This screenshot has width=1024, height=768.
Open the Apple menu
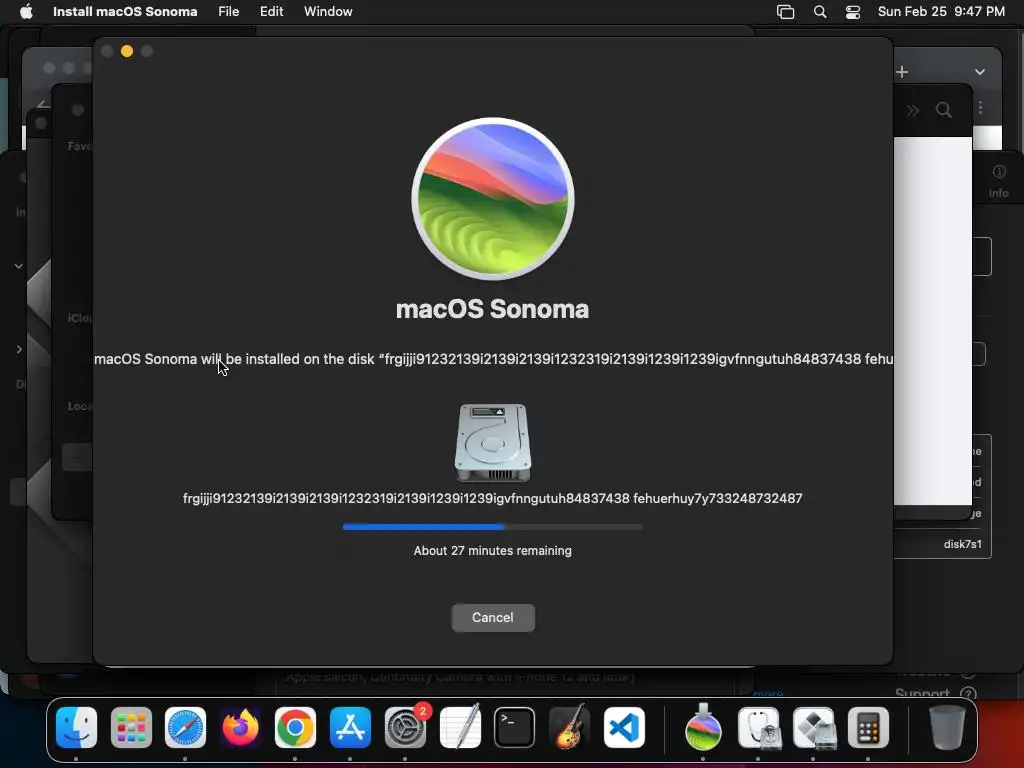click(26, 12)
